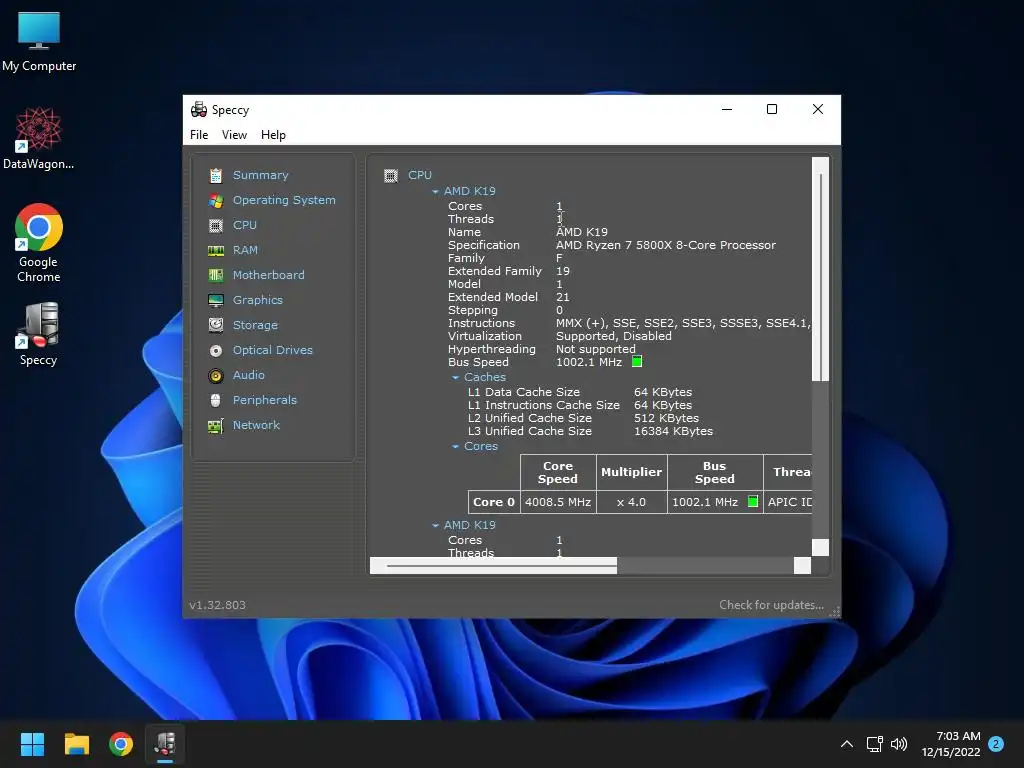Click the Optical Drives disc icon
This screenshot has width=1024, height=768.
coord(216,351)
